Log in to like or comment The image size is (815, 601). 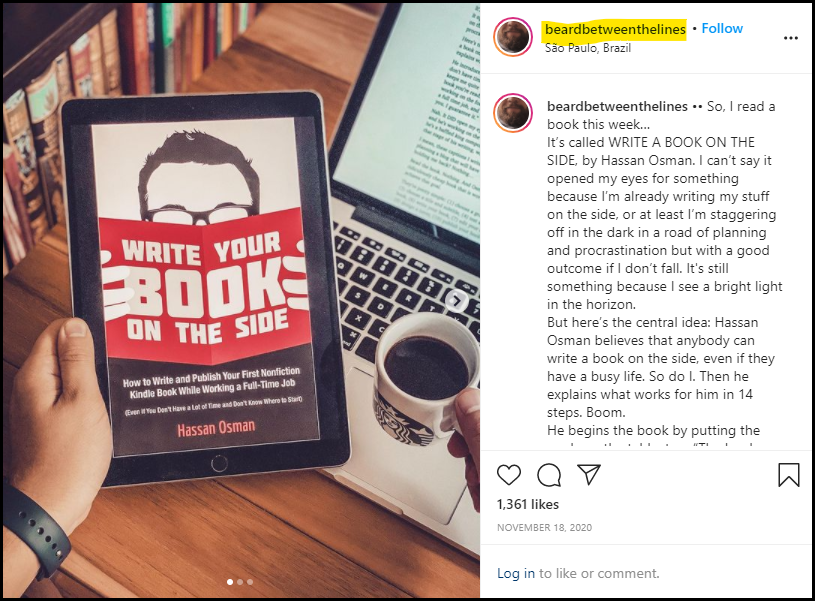516,573
